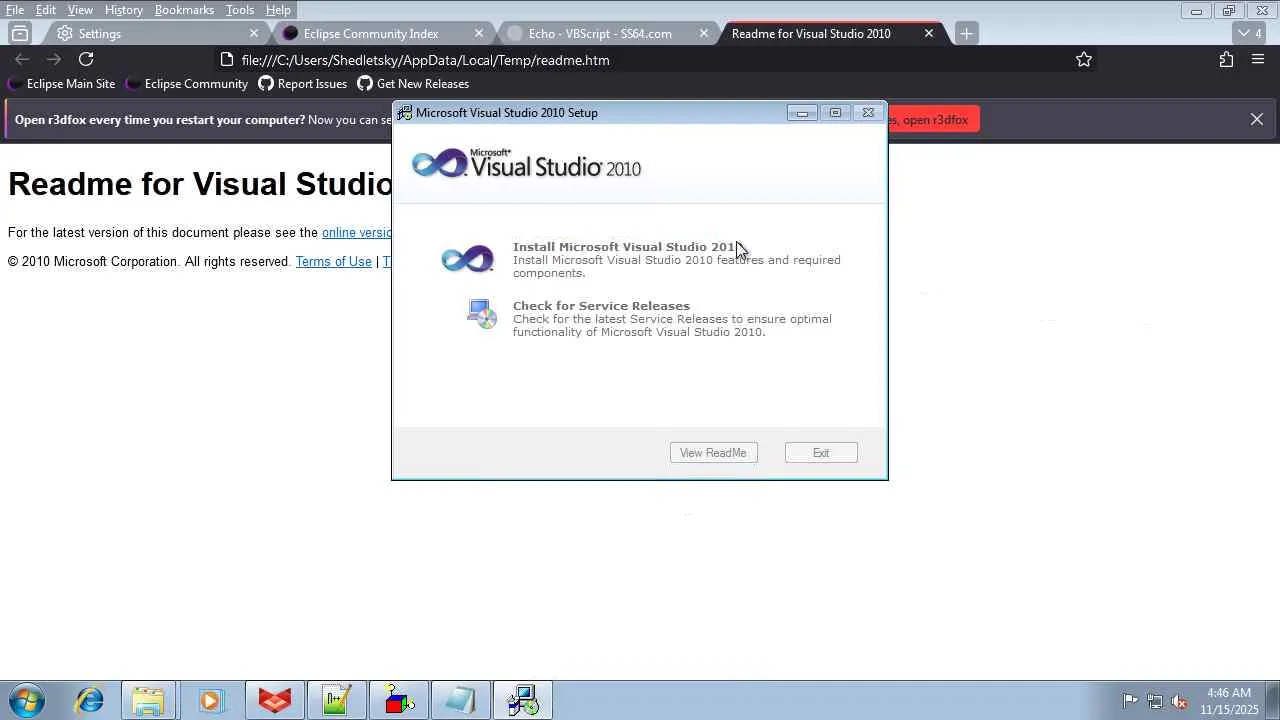Open the network tray icon
Viewport: 1280px width, 720px height.
coord(1155,701)
